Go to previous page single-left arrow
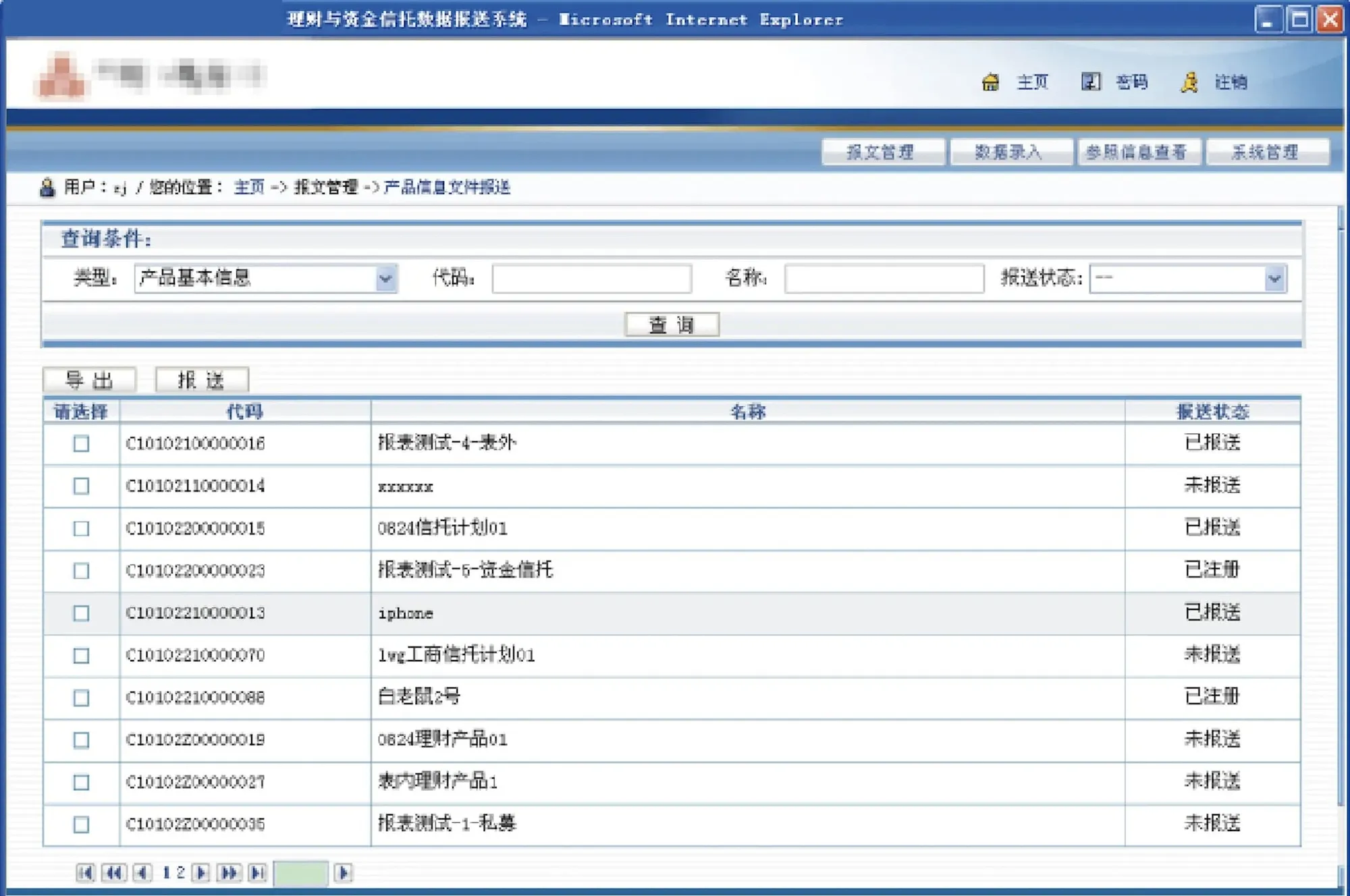Screen dimensions: 1350x896 (142, 872)
